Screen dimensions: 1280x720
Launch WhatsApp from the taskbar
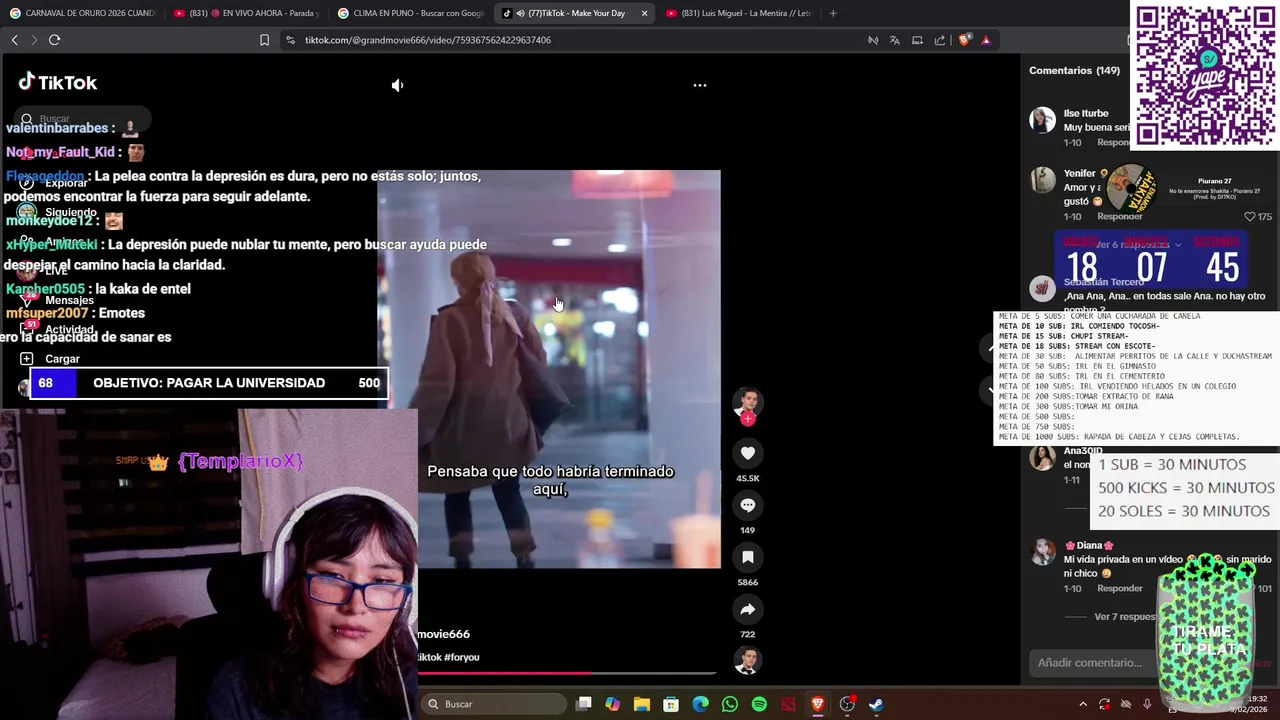(x=730, y=704)
